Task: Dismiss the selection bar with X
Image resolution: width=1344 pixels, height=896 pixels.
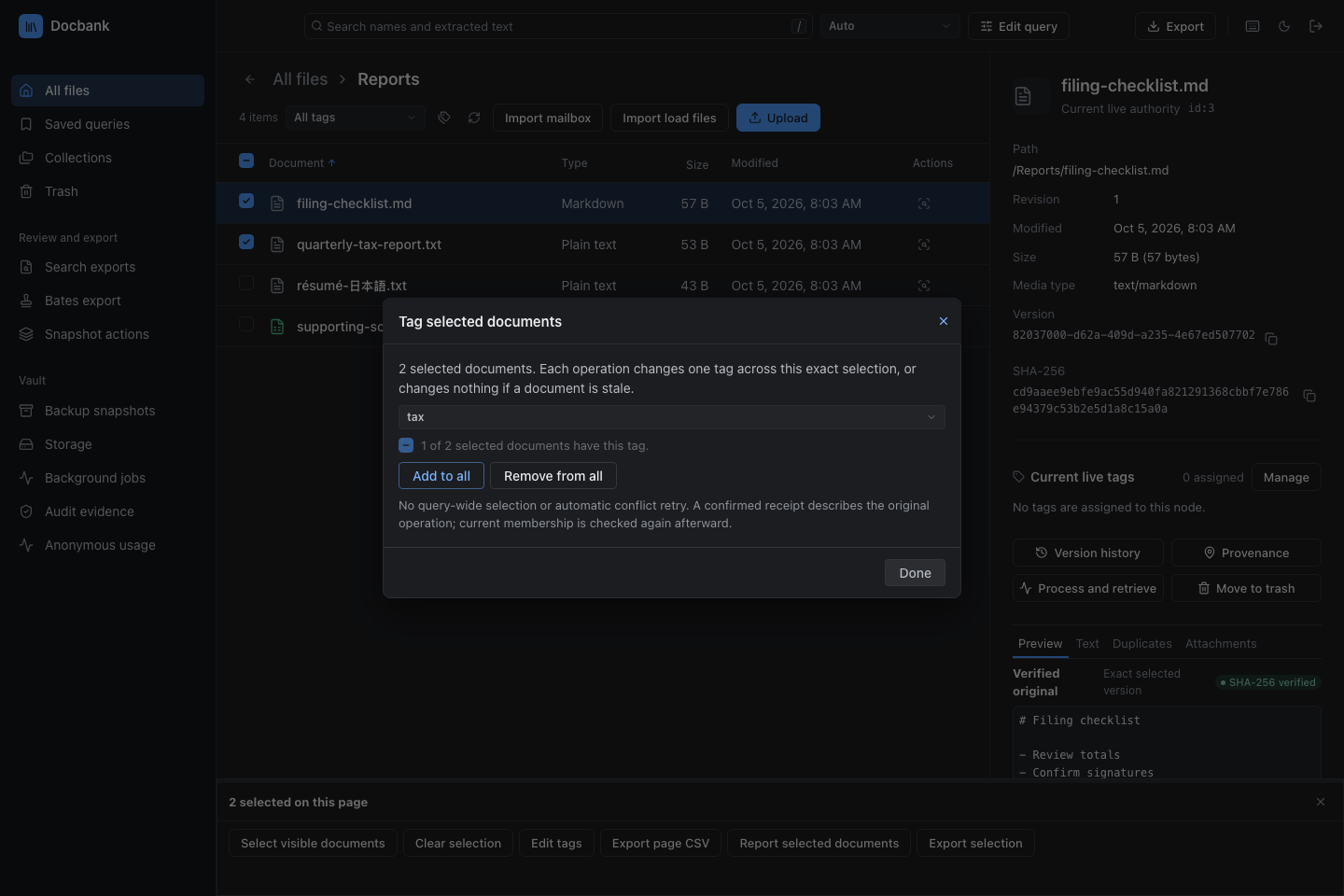Action: [1321, 802]
